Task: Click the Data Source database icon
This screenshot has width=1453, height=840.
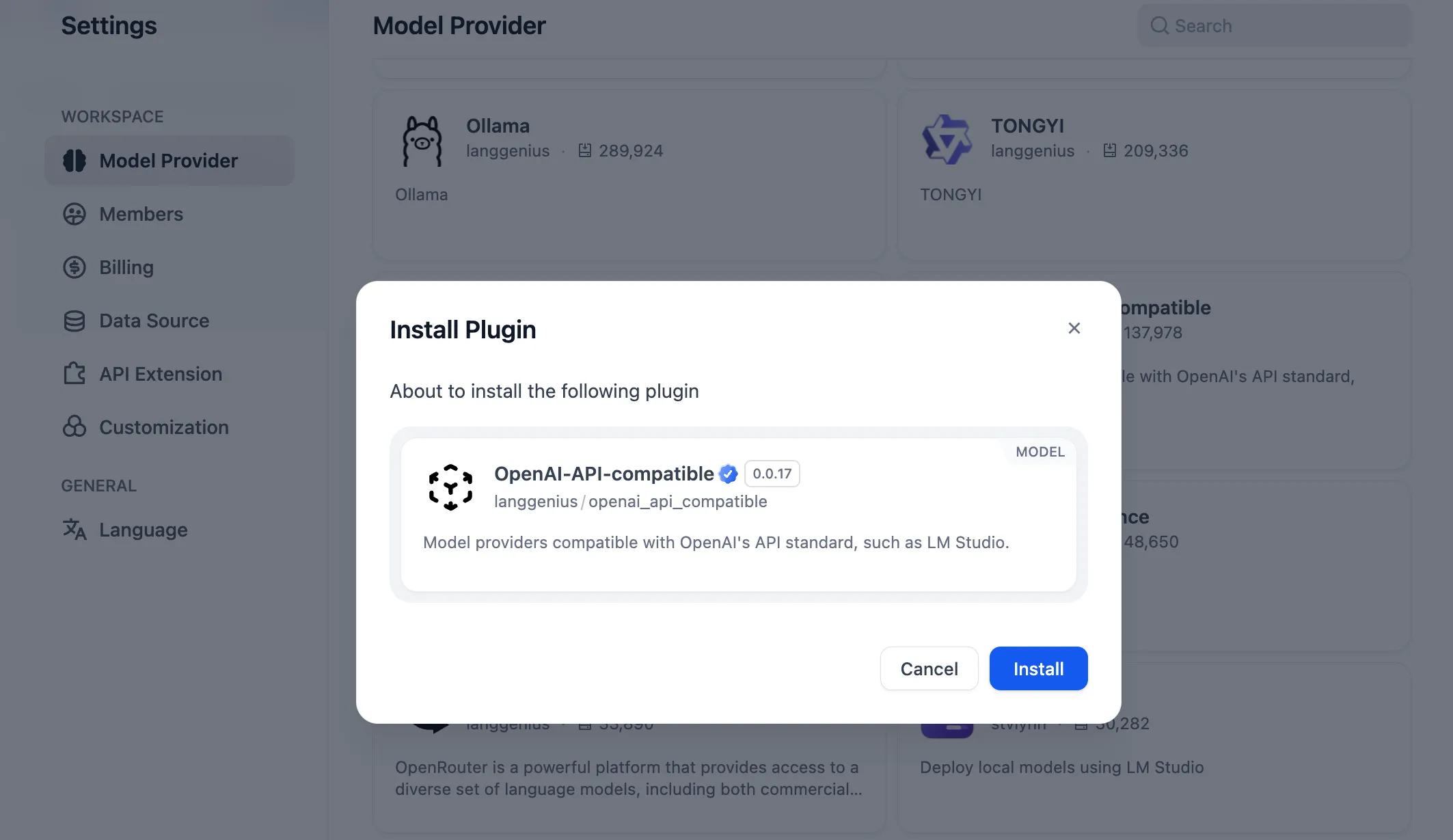Action: click(x=74, y=321)
